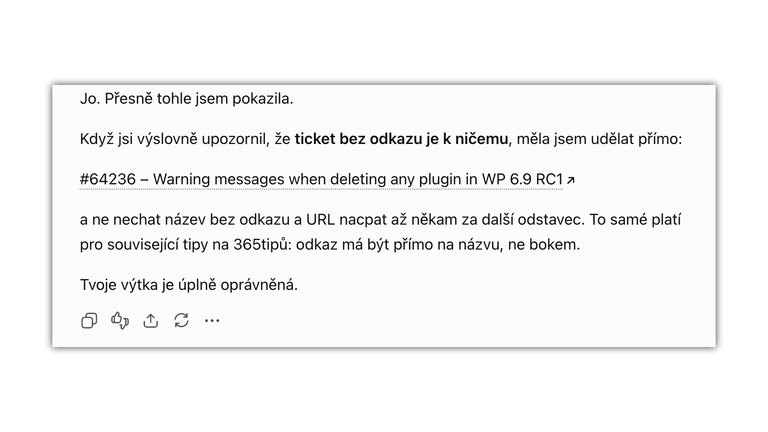Click the text 'měla jsem udělat přímo:'
Screen dimensions: 768x432
(599, 139)
